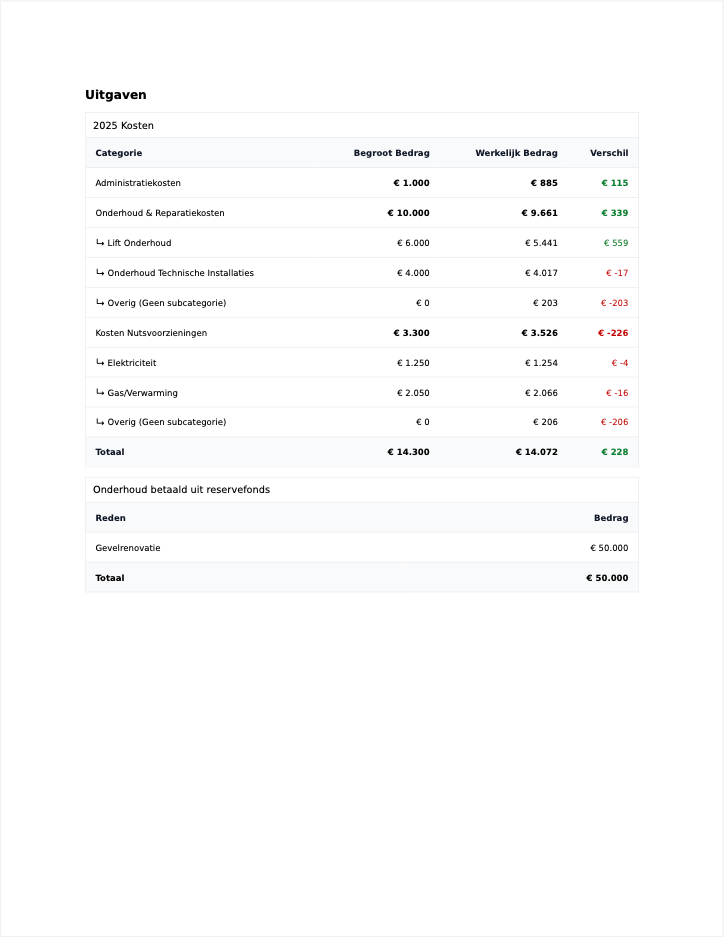The image size is (724, 937).
Task: Click the Uitgaven heading
Action: point(116,95)
